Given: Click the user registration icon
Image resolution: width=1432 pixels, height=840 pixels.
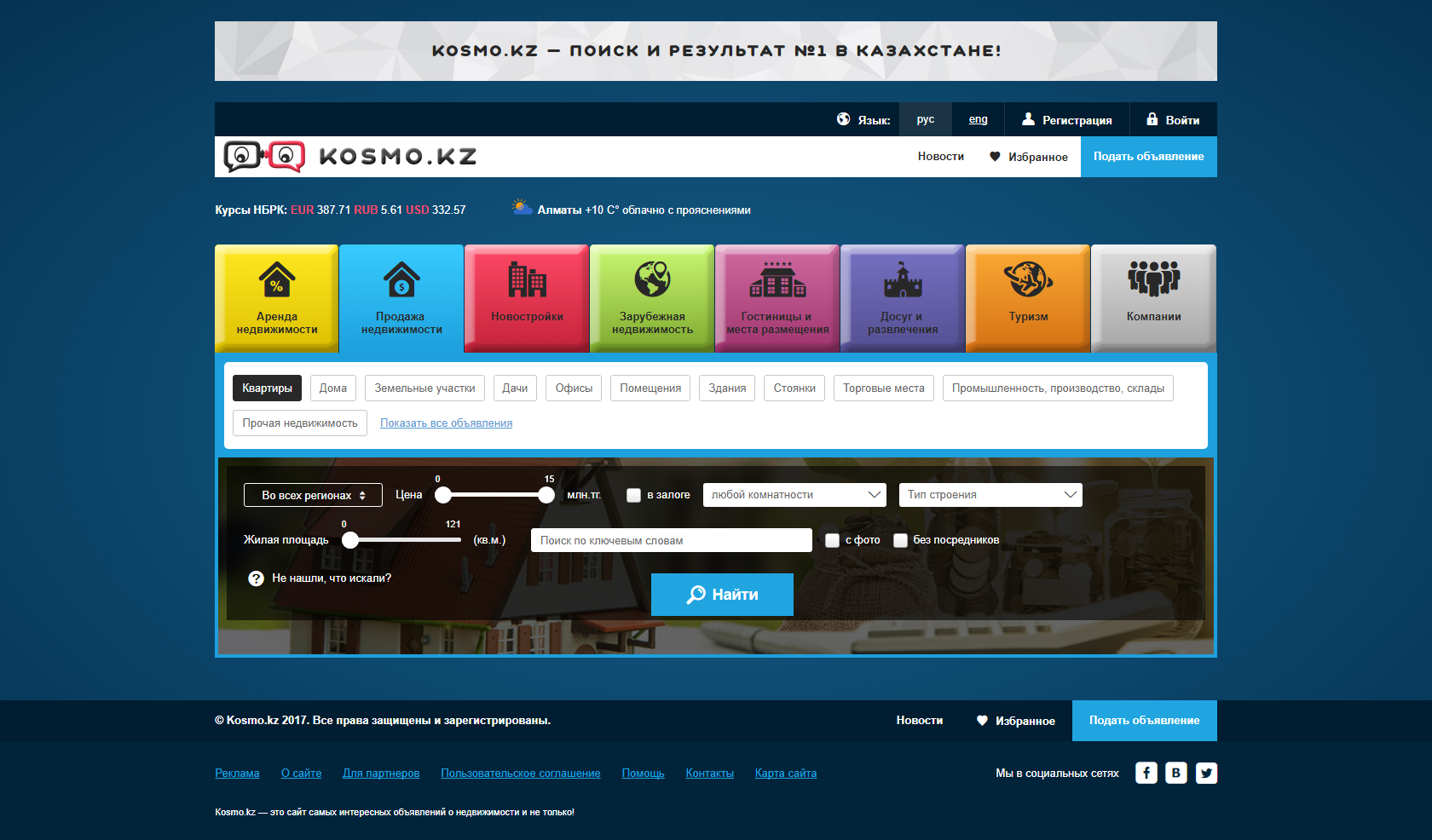Looking at the screenshot, I should 1028,119.
